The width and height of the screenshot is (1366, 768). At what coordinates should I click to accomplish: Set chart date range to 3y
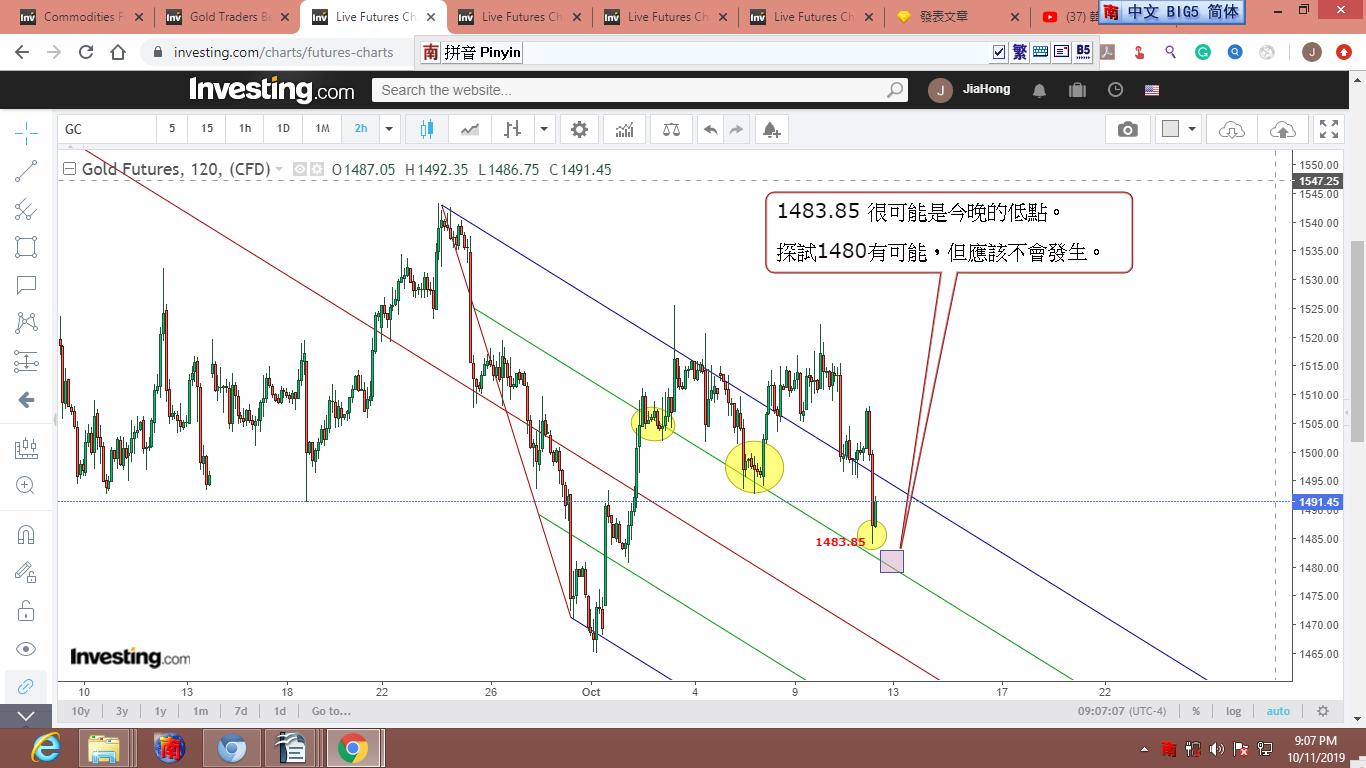click(122, 711)
